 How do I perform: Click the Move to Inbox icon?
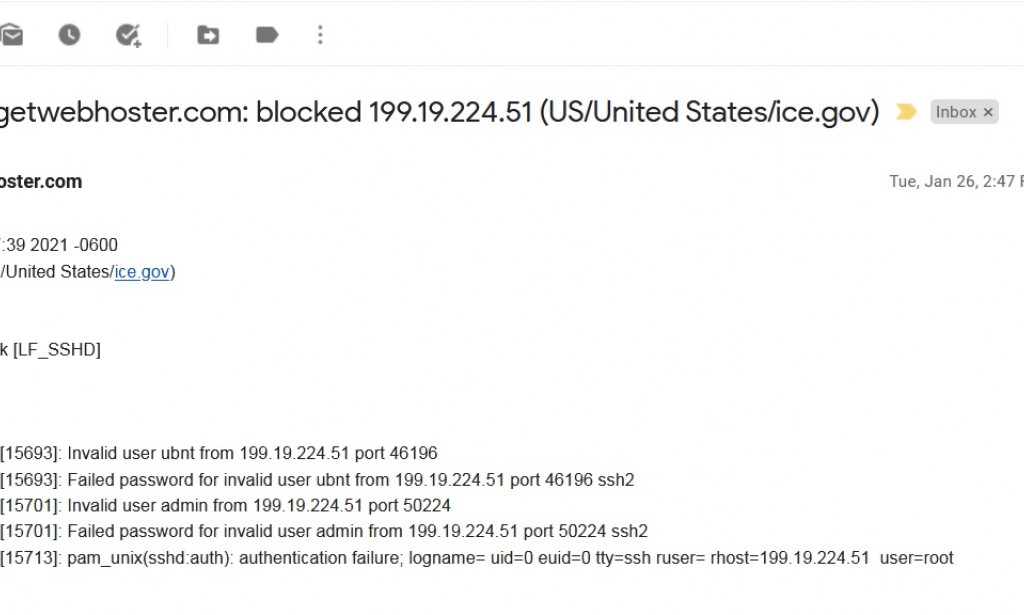(x=14, y=34)
